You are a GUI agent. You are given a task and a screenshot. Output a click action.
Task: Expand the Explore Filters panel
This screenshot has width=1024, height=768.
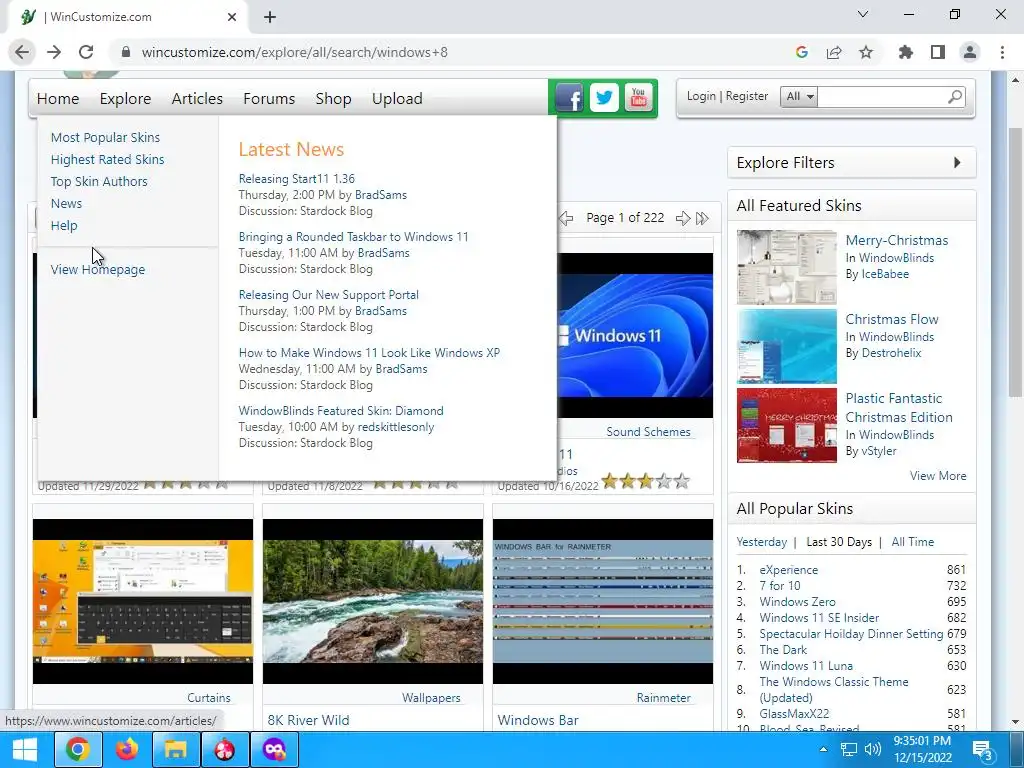852,163
